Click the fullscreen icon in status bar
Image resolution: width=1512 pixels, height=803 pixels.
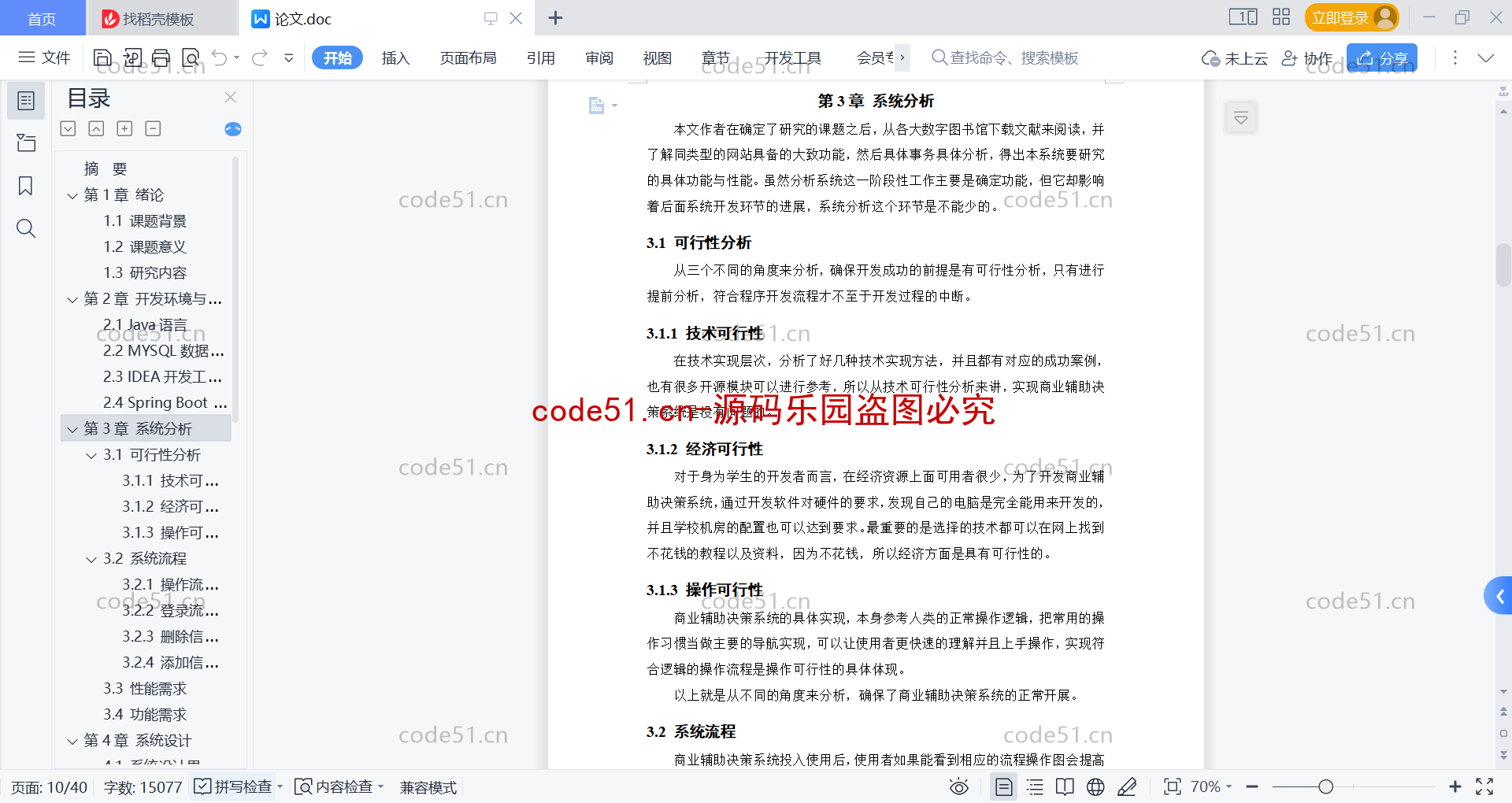click(x=1484, y=786)
